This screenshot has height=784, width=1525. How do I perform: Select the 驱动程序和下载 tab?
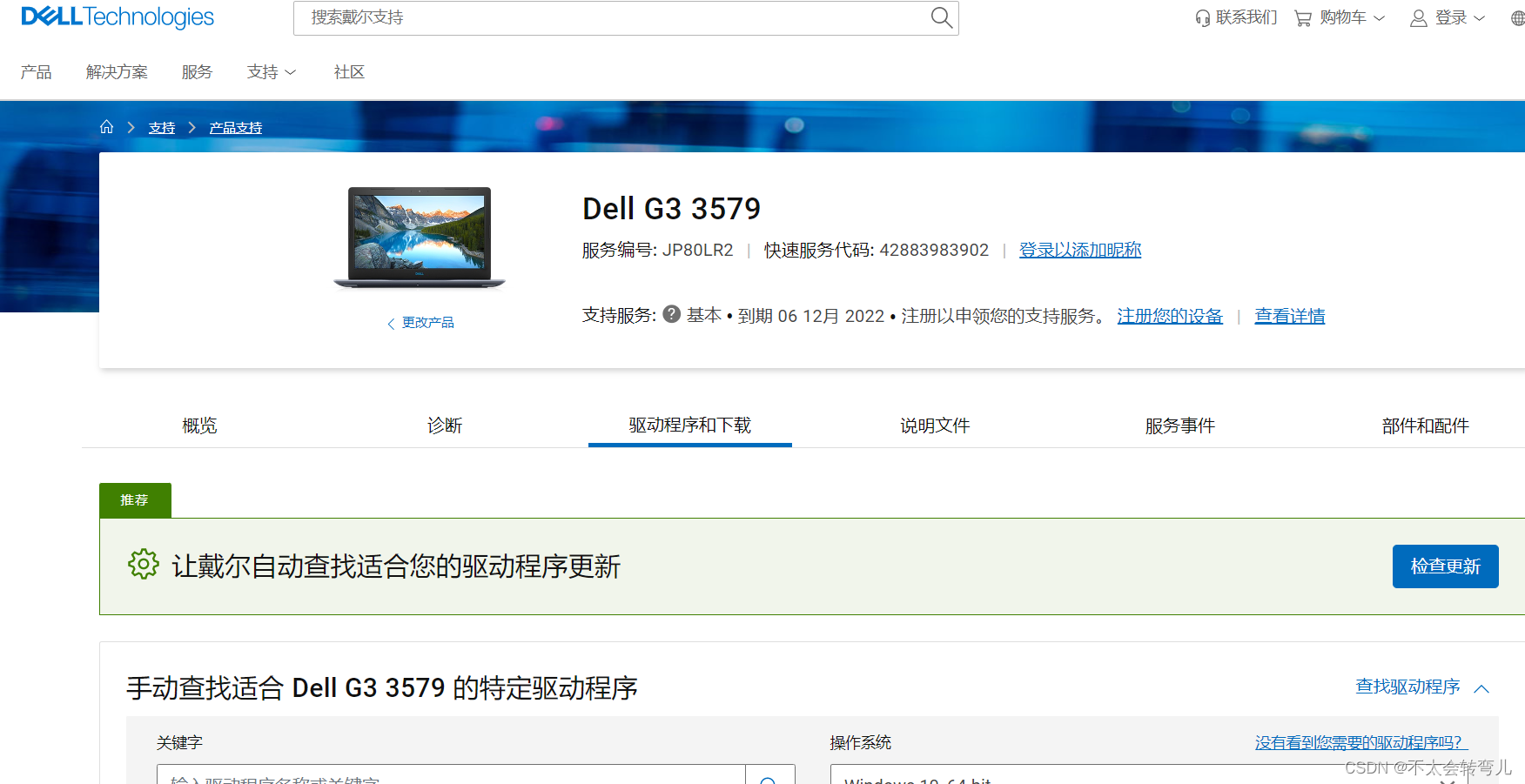(x=690, y=426)
